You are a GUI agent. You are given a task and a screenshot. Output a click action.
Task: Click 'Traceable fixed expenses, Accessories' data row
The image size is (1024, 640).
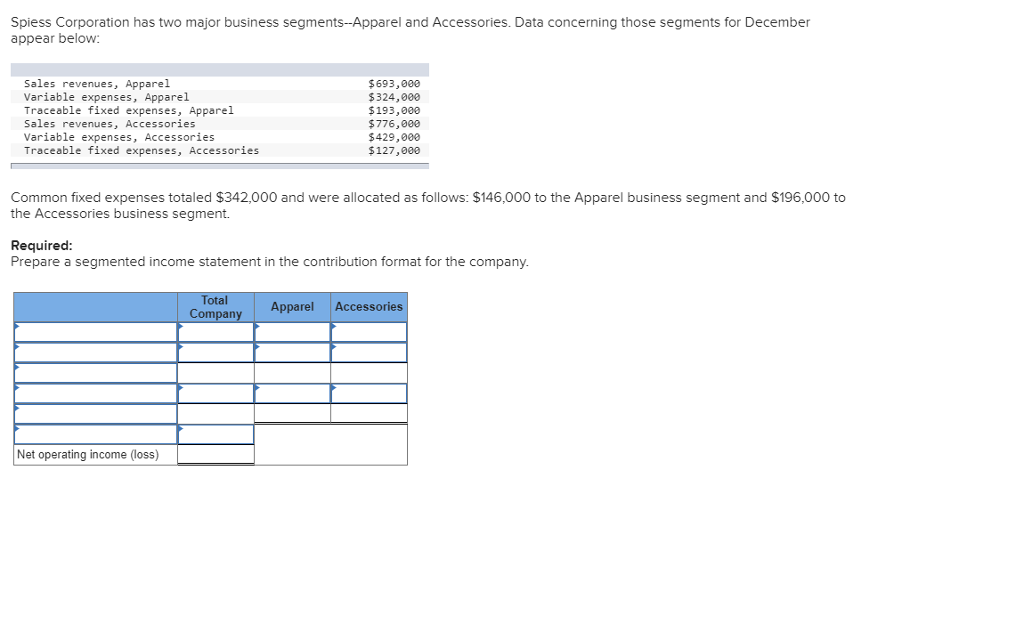(x=142, y=150)
